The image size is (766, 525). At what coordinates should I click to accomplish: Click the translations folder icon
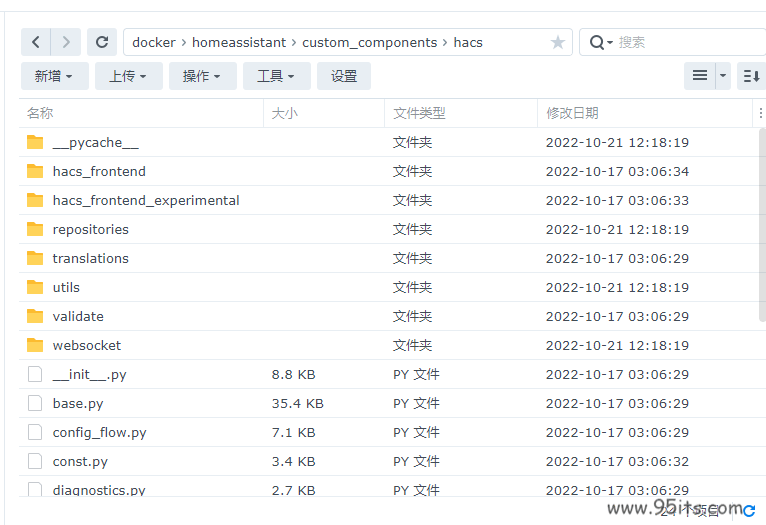point(35,258)
